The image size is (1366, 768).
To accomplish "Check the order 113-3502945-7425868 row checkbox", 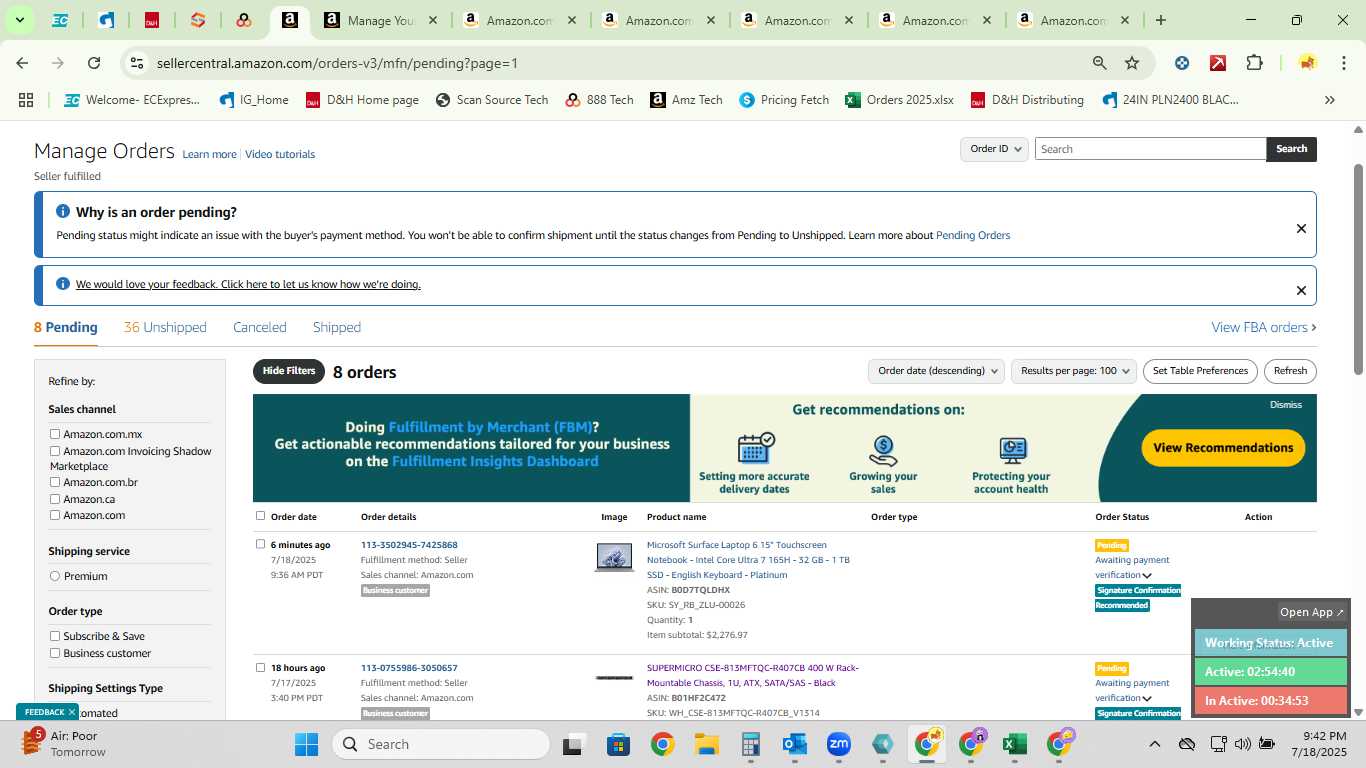I will click(x=260, y=544).
